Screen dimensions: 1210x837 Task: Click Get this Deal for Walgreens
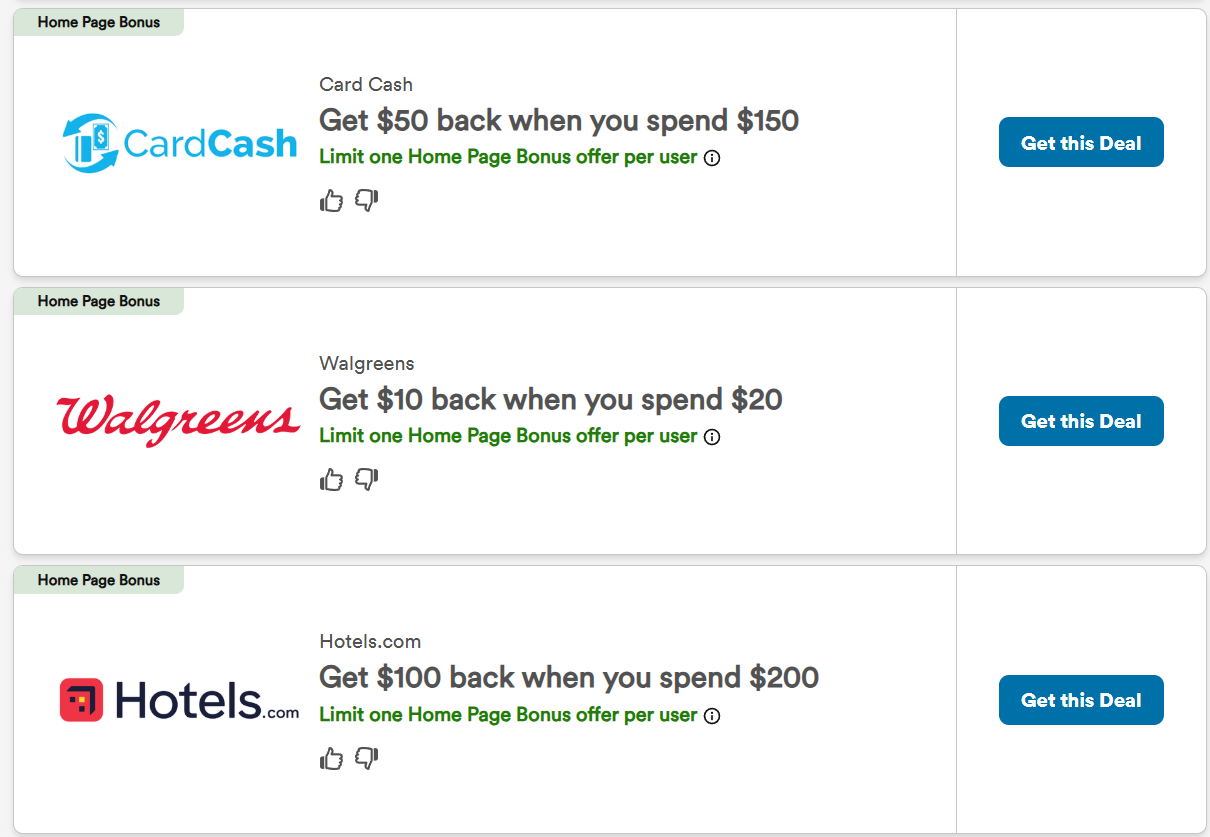pos(1081,421)
